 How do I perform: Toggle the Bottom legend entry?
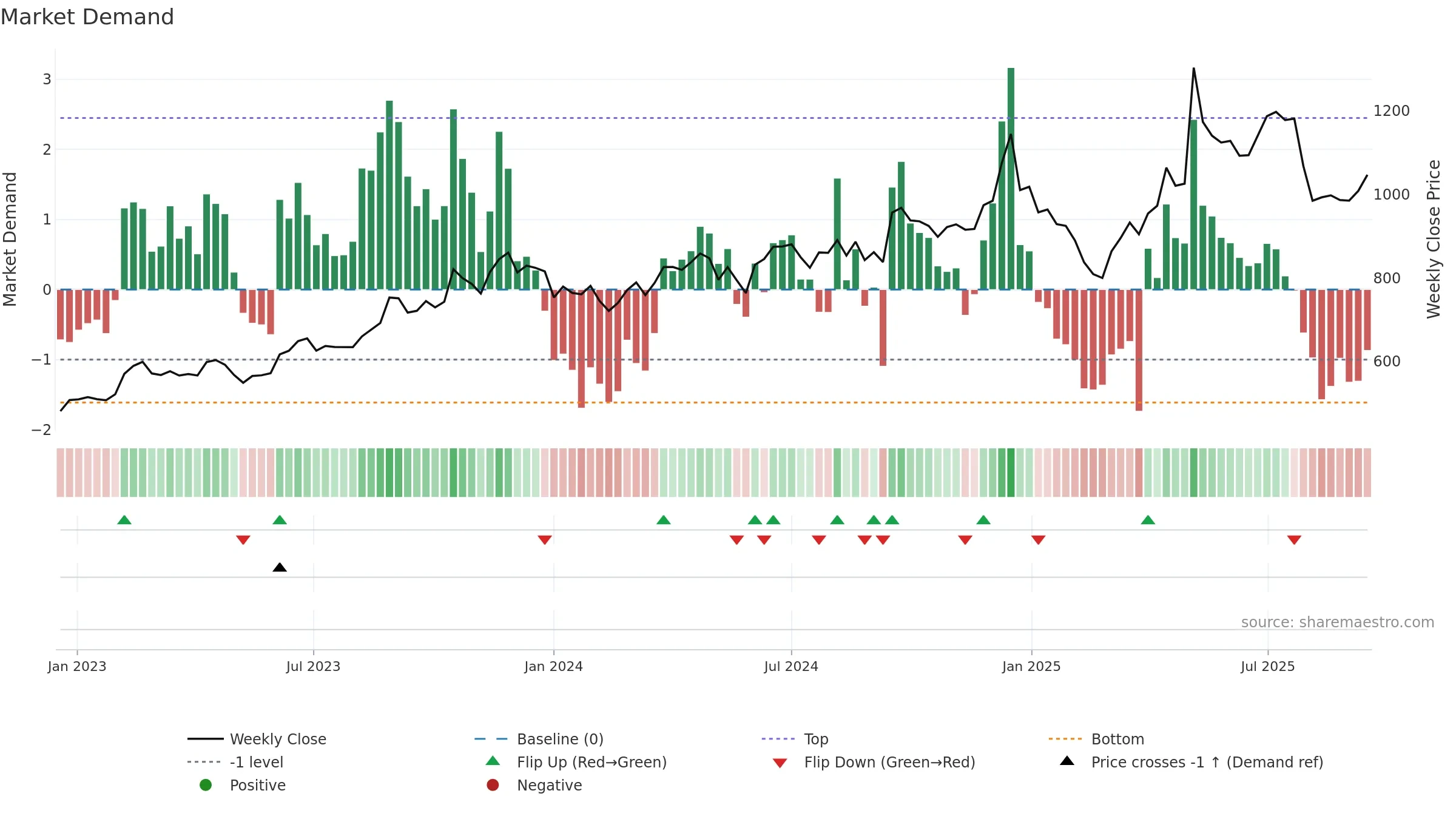tap(1096, 739)
